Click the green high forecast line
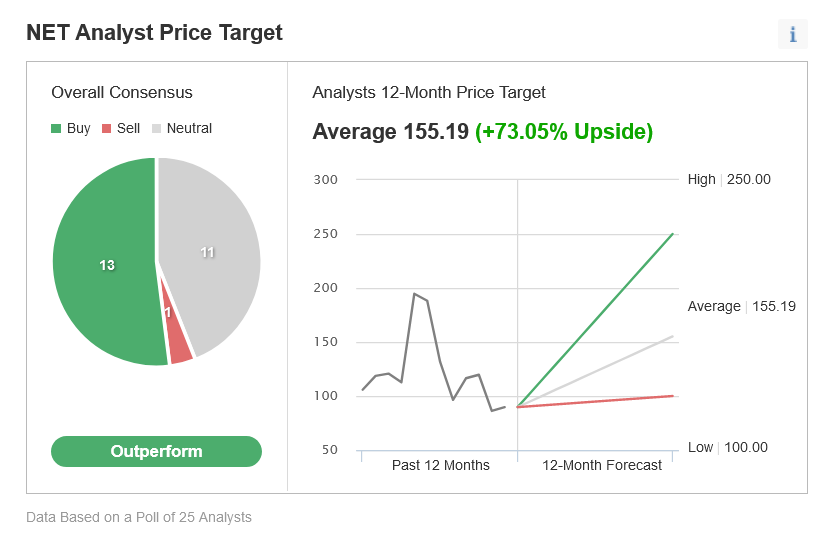 point(595,320)
